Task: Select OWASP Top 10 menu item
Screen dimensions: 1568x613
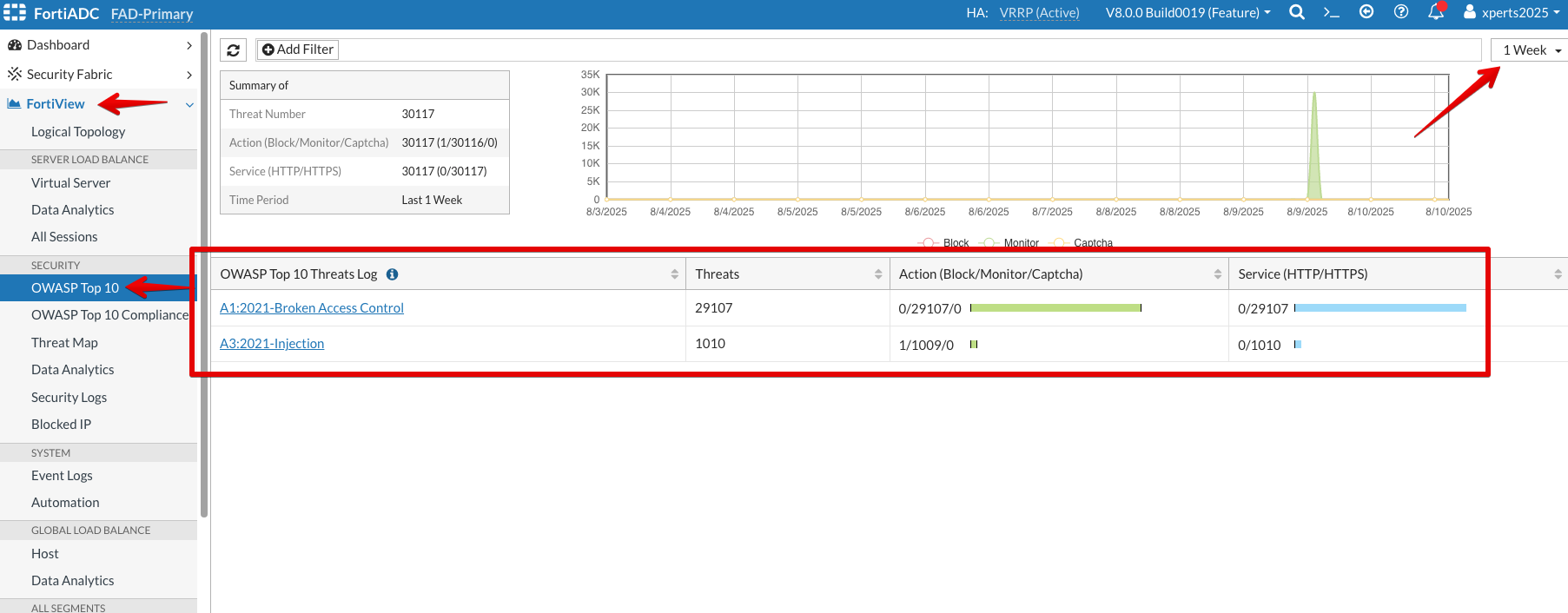Action: point(75,288)
